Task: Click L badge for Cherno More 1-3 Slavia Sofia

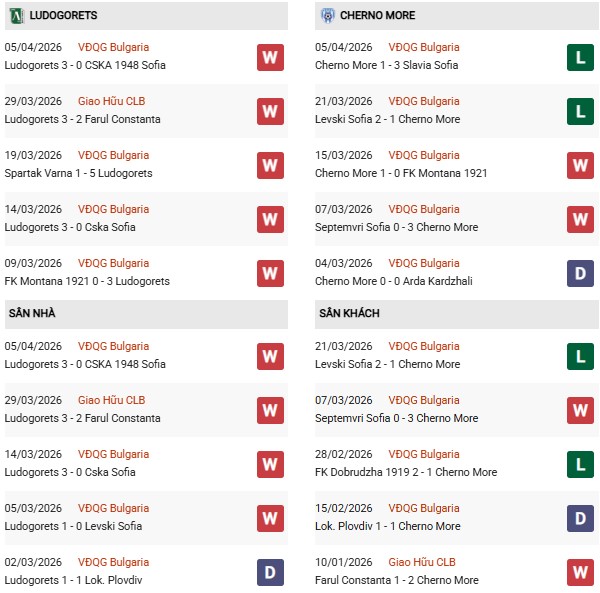Action: 580,57
